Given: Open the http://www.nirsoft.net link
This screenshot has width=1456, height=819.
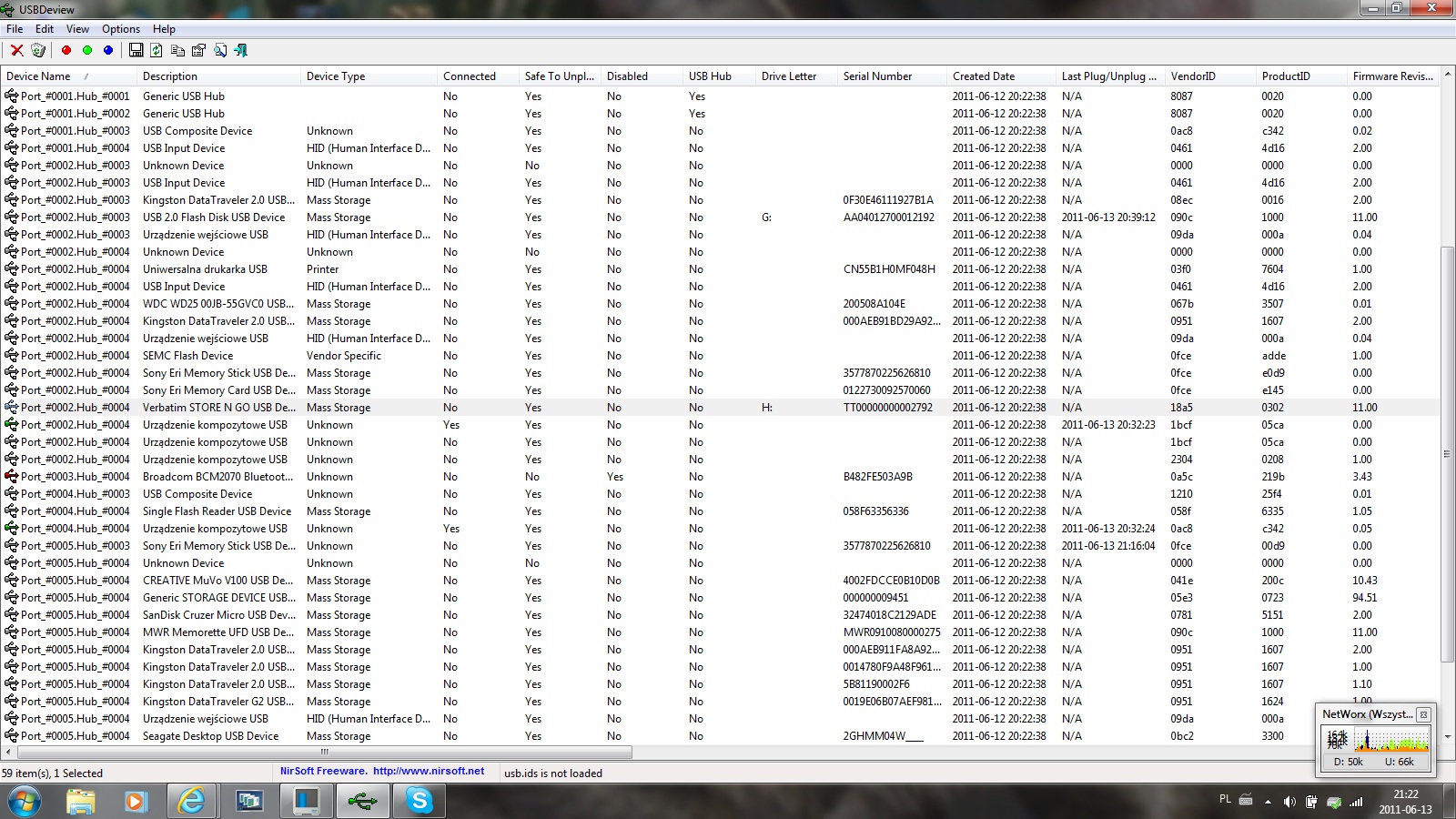Looking at the screenshot, I should point(429,771).
